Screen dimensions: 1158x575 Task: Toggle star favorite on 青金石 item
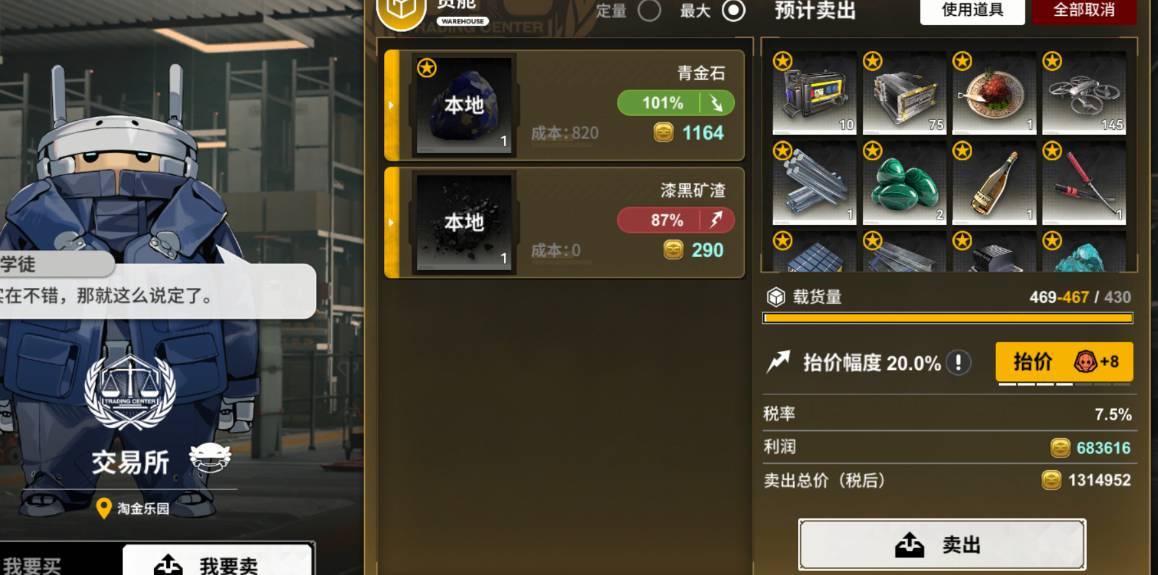click(427, 68)
